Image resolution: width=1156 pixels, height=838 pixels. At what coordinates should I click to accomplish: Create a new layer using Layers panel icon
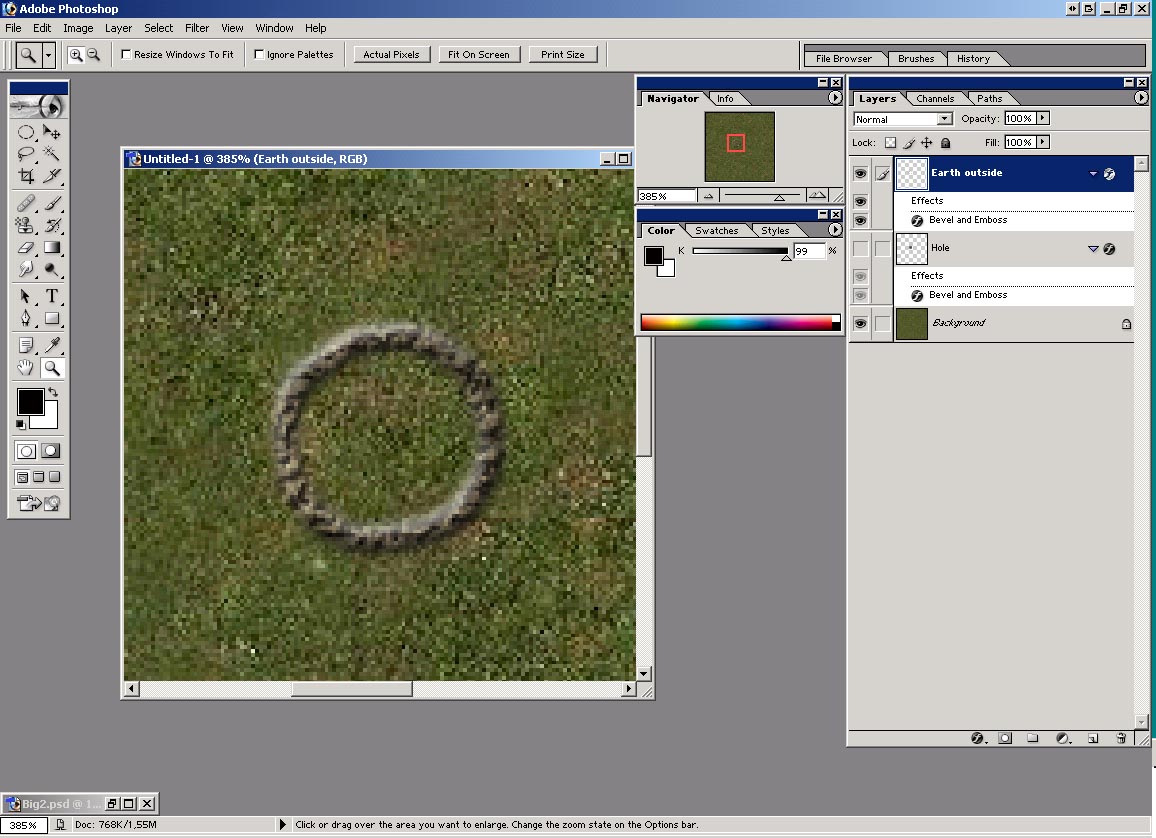1093,738
